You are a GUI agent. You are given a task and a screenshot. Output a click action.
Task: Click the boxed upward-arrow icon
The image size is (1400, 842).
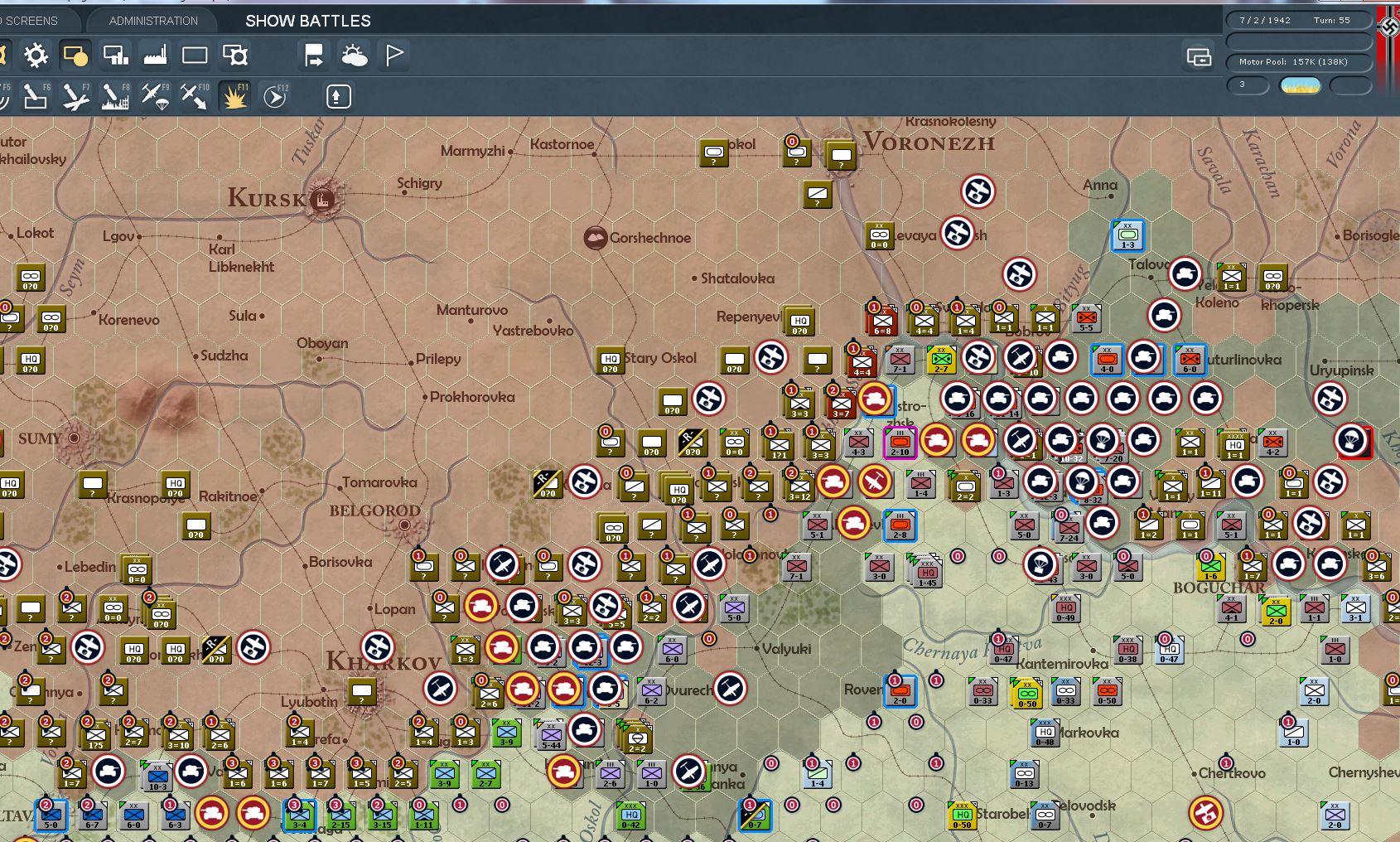click(338, 97)
